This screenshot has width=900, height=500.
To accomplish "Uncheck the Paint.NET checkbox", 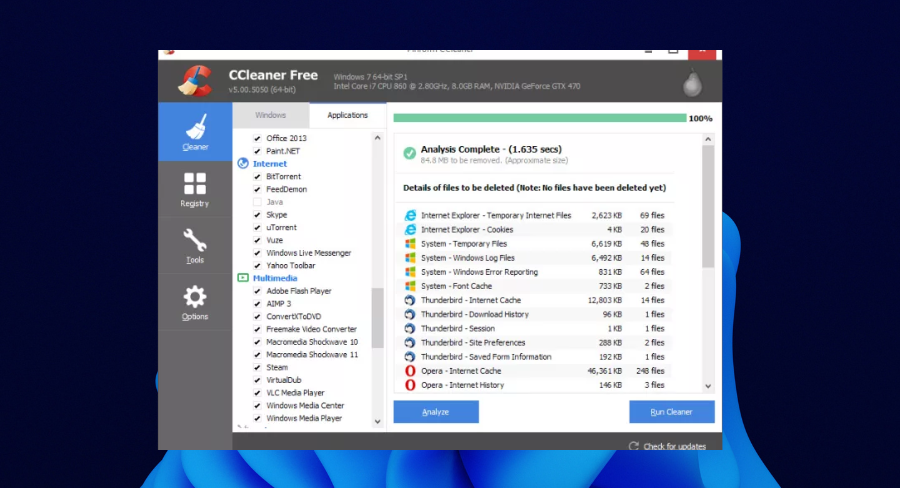I will (257, 151).
